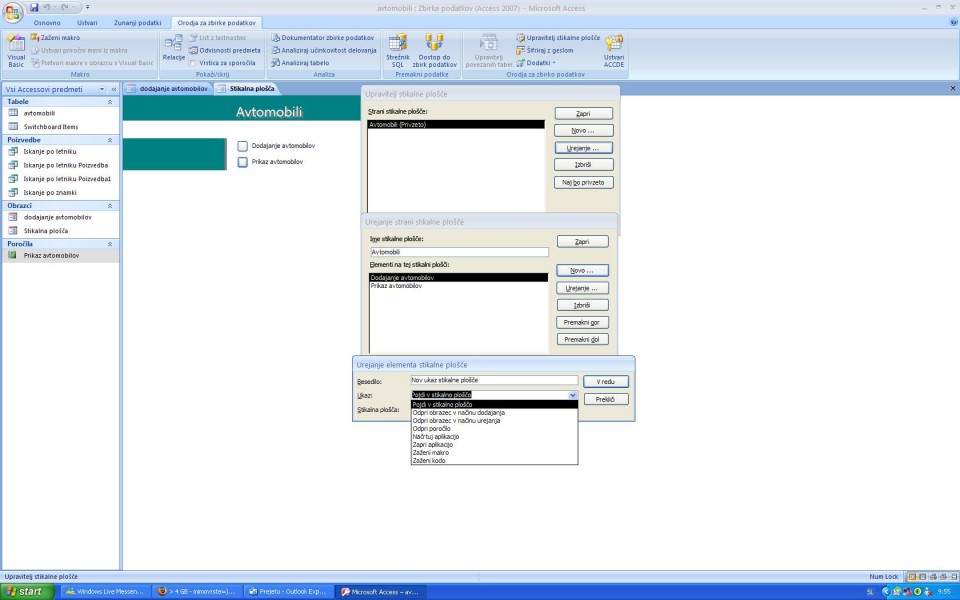Image resolution: width=960 pixels, height=600 pixels.
Task: Save with the Quick Access floppy icon
Action: pyautogui.click(x=34, y=7)
